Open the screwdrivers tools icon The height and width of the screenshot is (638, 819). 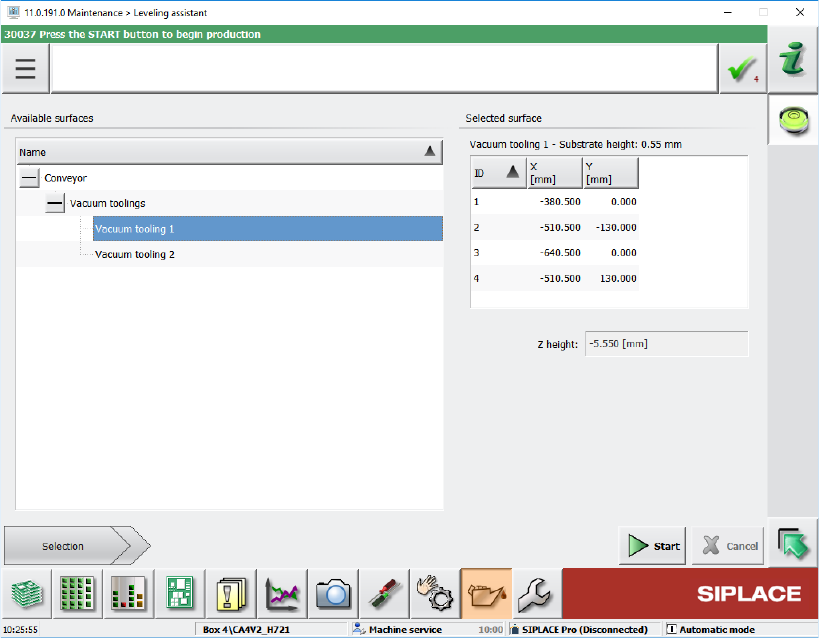click(x=384, y=594)
